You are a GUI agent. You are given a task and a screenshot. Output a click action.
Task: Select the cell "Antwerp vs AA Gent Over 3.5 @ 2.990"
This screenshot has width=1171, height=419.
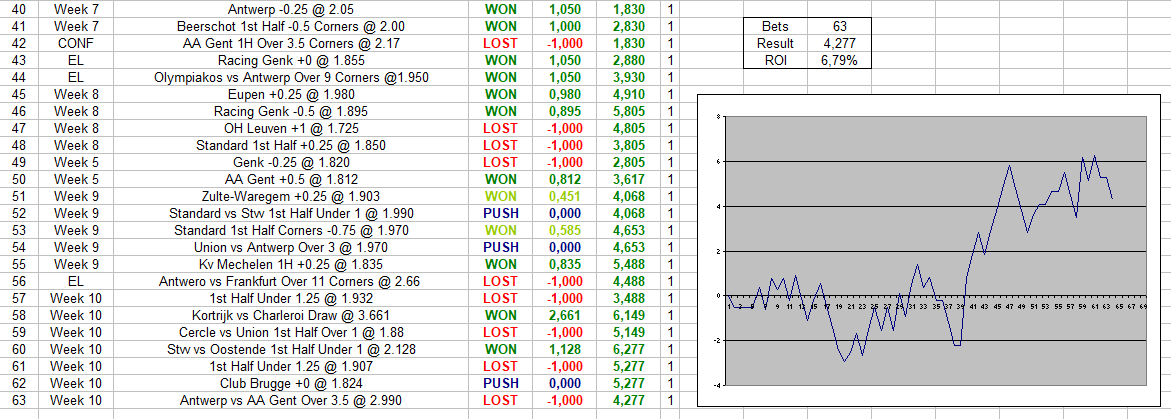(x=291, y=400)
